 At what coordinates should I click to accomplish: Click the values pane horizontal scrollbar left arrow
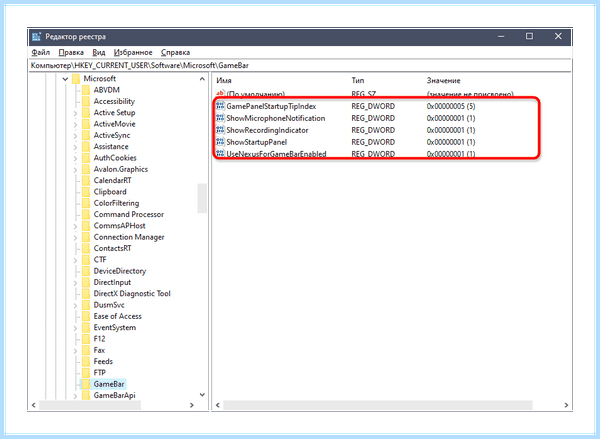(218, 405)
